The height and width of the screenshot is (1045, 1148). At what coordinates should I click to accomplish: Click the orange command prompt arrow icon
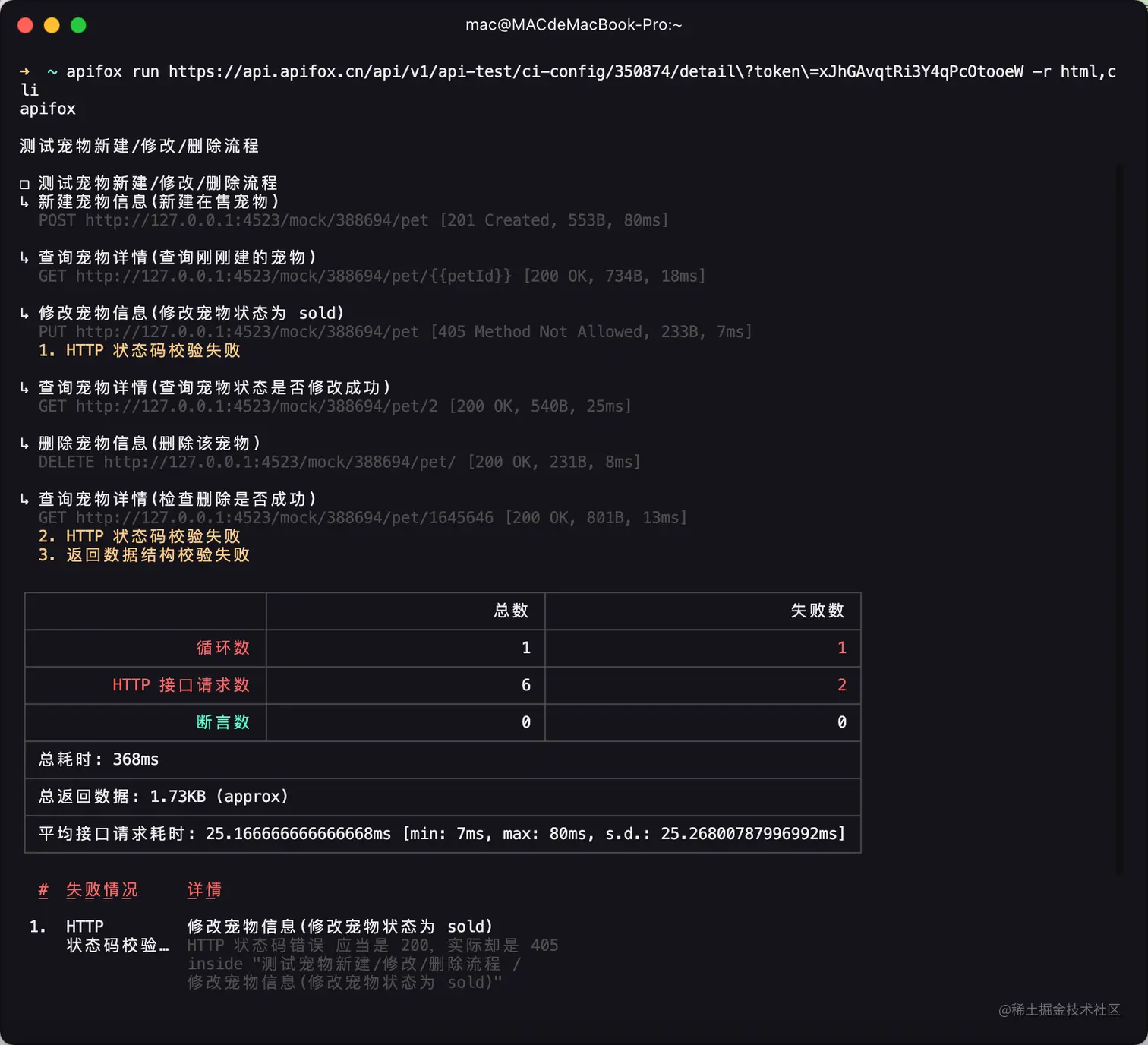(x=25, y=71)
